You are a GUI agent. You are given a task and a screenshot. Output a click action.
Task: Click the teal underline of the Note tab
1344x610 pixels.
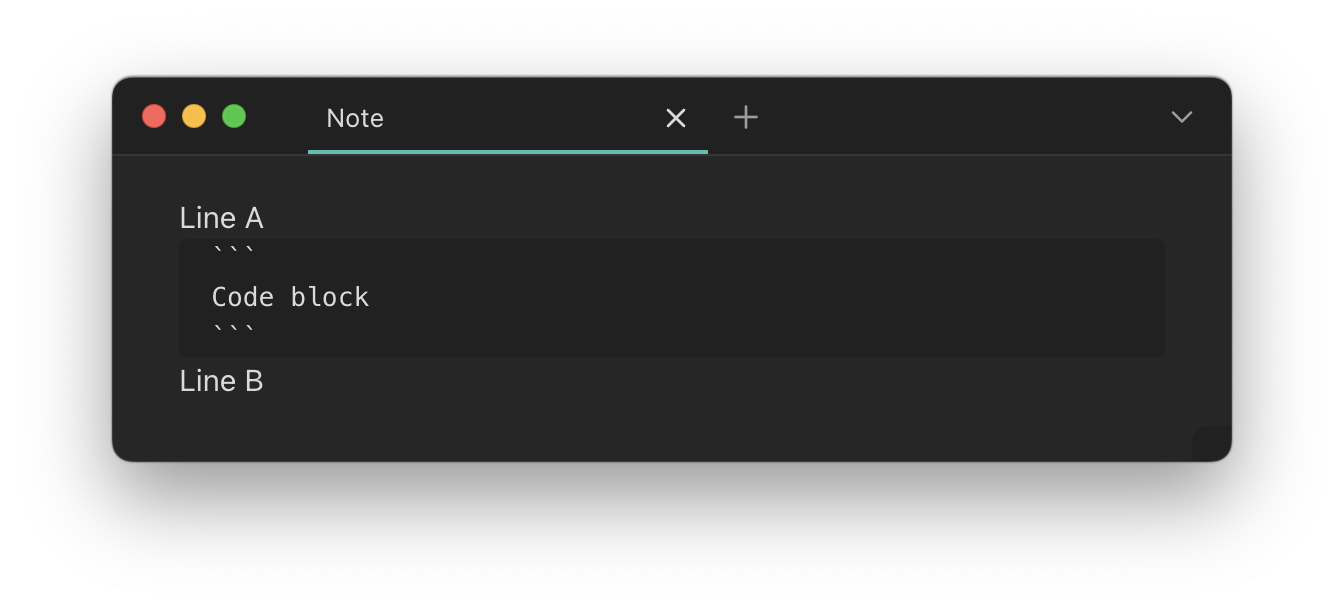pos(507,152)
